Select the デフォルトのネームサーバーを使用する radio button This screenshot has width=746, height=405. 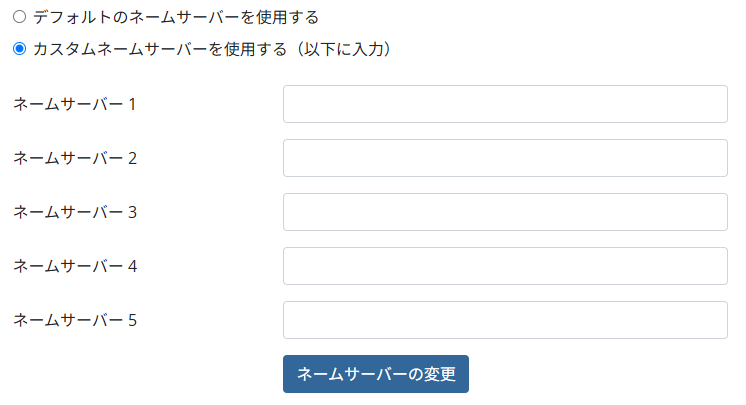pos(19,17)
